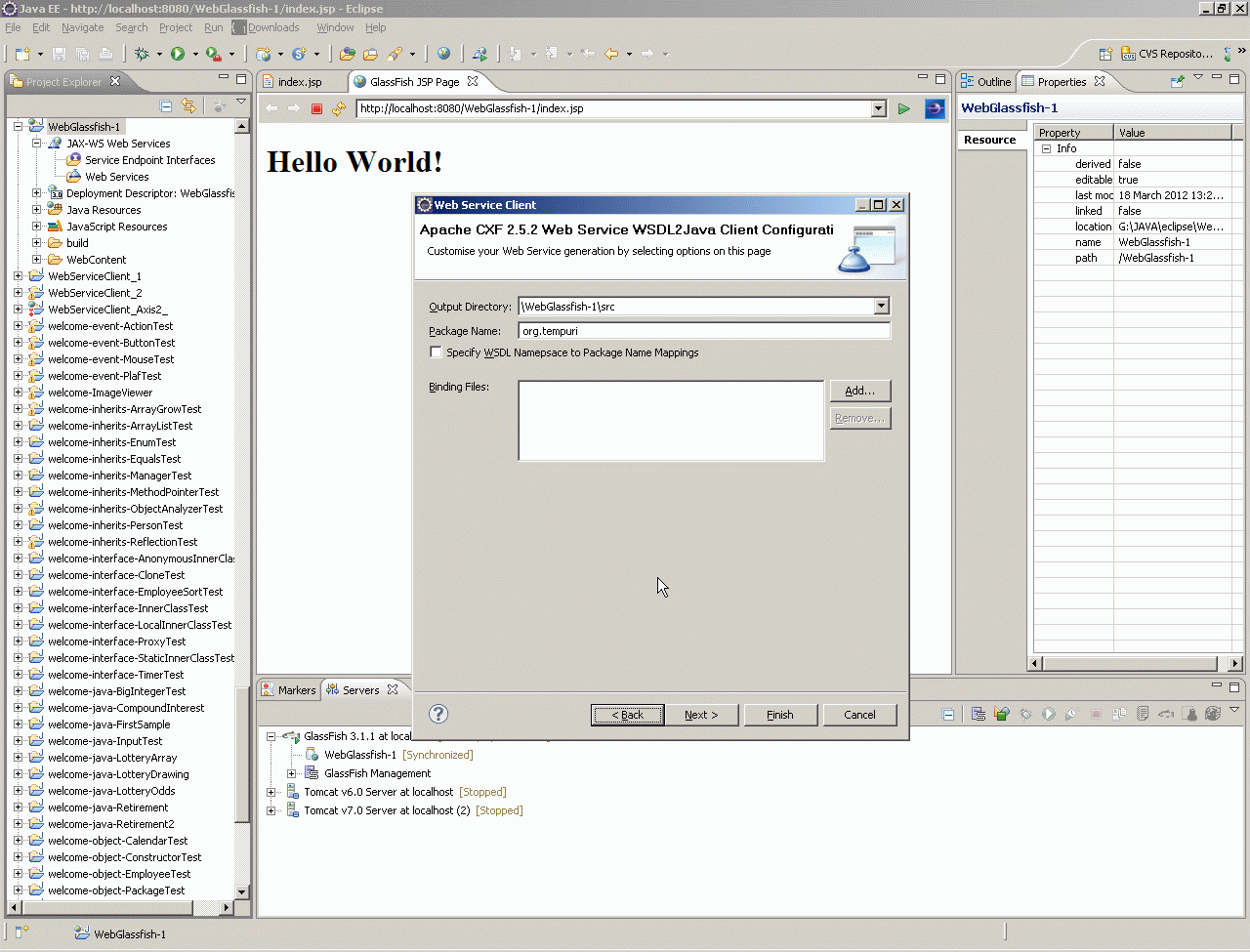Click Finish in Web Service Client dialog

779,715
